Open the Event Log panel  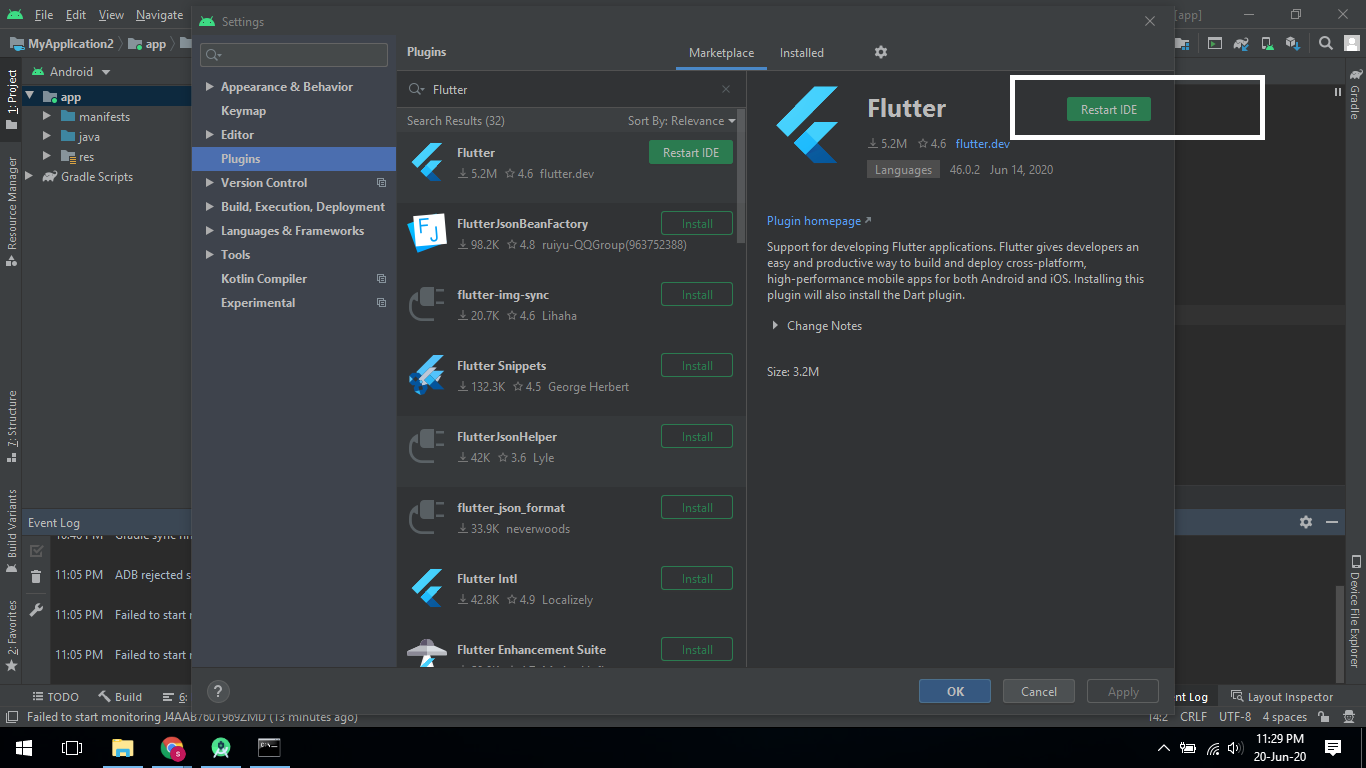coord(1190,696)
